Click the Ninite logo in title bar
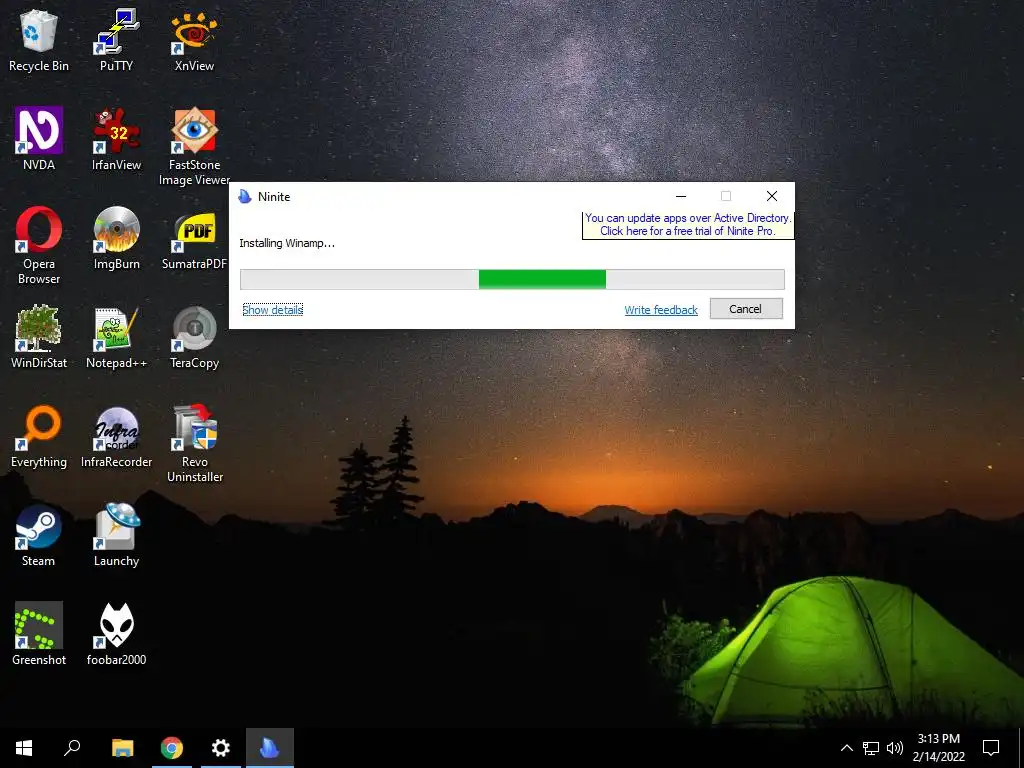Viewport: 1024px width, 768px height. tap(245, 197)
